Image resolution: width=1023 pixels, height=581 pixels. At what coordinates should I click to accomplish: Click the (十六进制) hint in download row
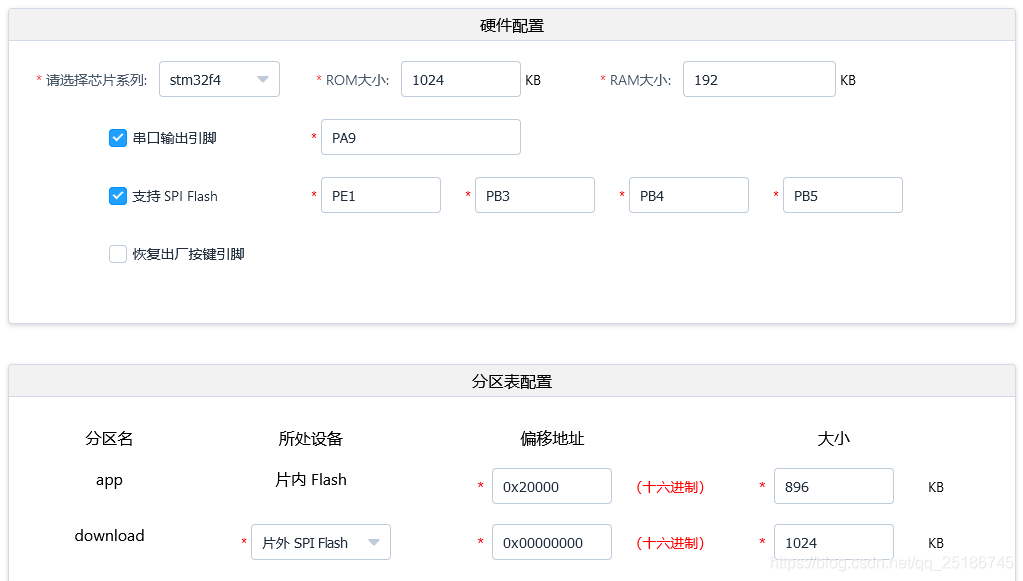coord(670,543)
